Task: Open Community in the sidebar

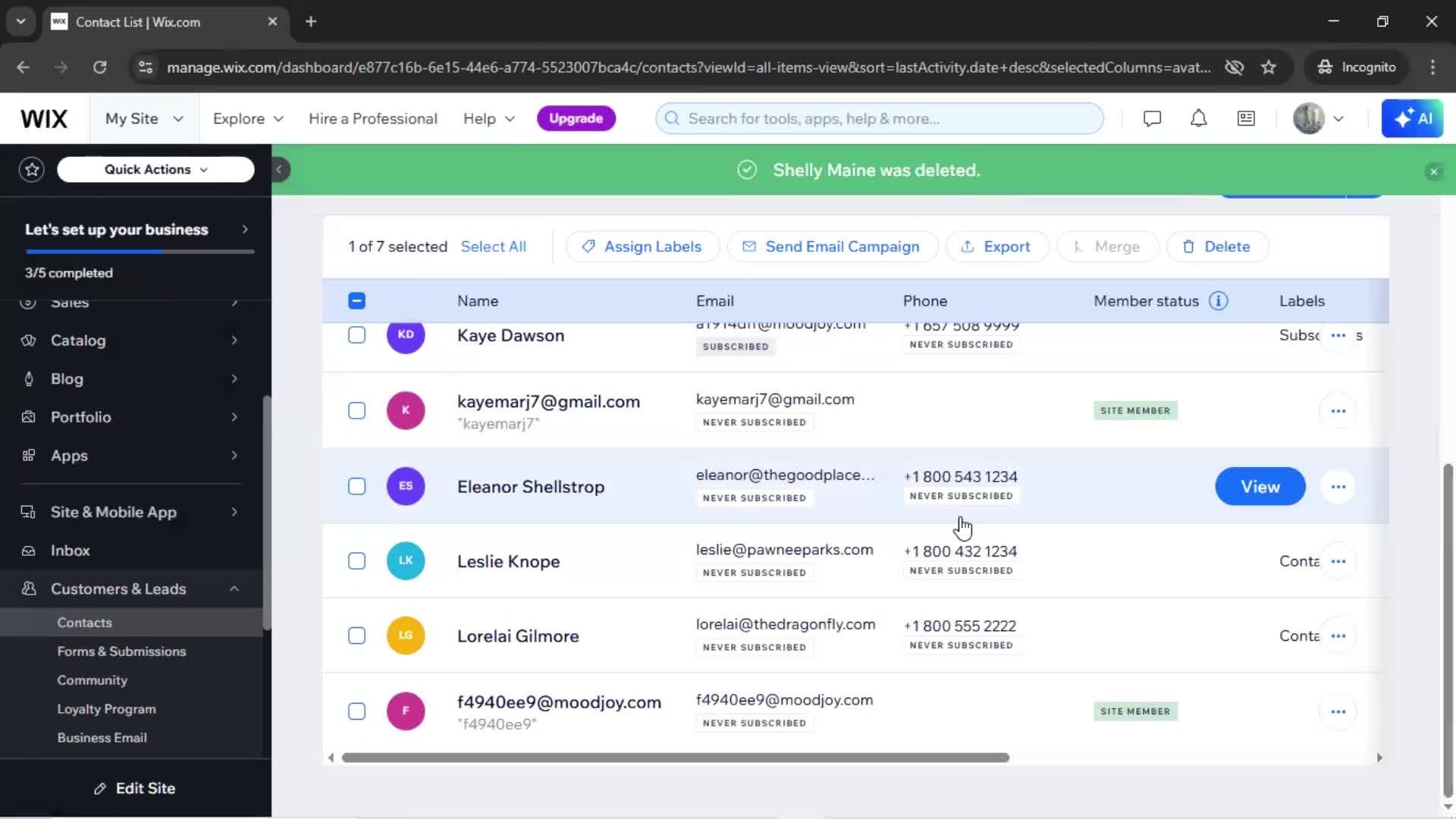Action: (92, 680)
